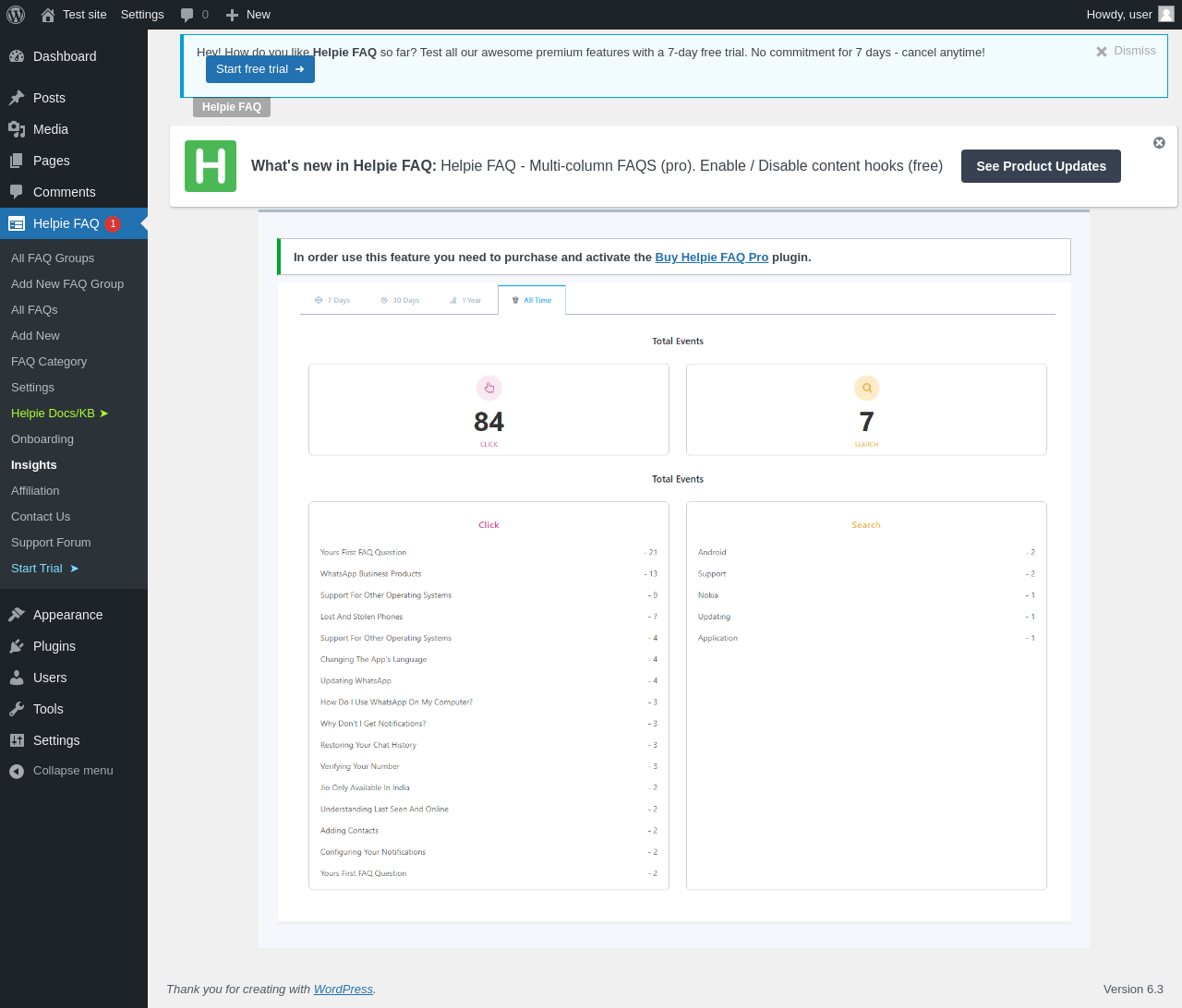Click the user avatar icon
Image resolution: width=1182 pixels, height=1008 pixels.
pos(1165,14)
